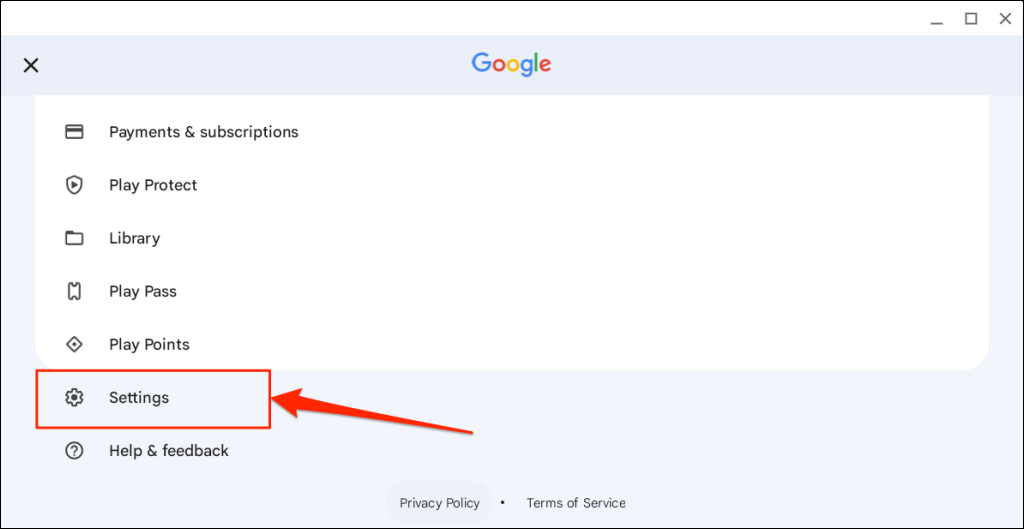Click the Help & feedback question mark icon
The image size is (1024, 529).
click(74, 450)
